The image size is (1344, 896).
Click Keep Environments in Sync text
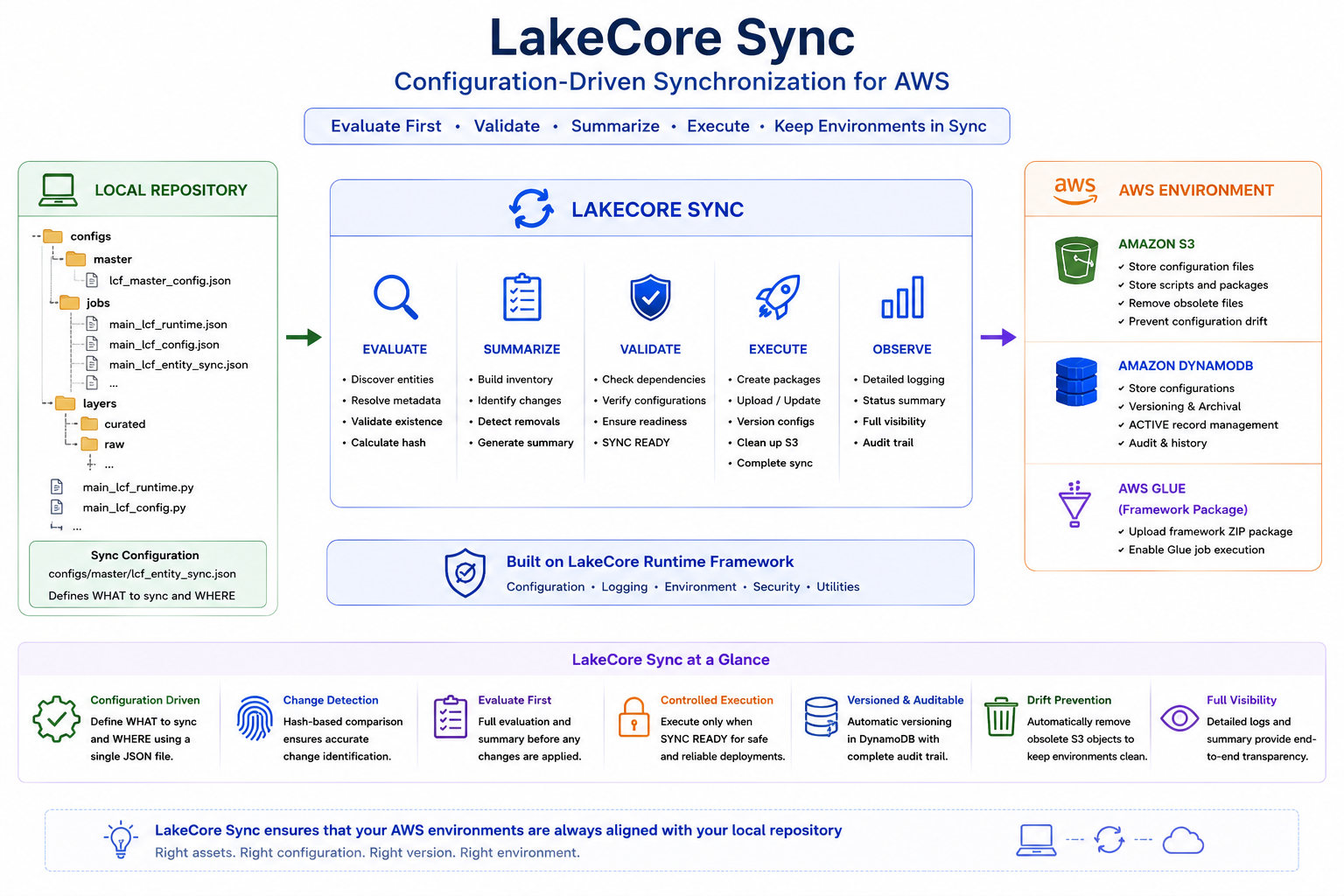880,126
